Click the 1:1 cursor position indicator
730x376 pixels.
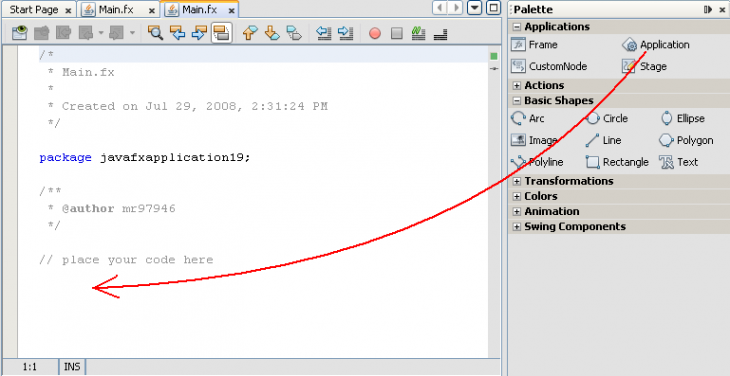coord(30,367)
